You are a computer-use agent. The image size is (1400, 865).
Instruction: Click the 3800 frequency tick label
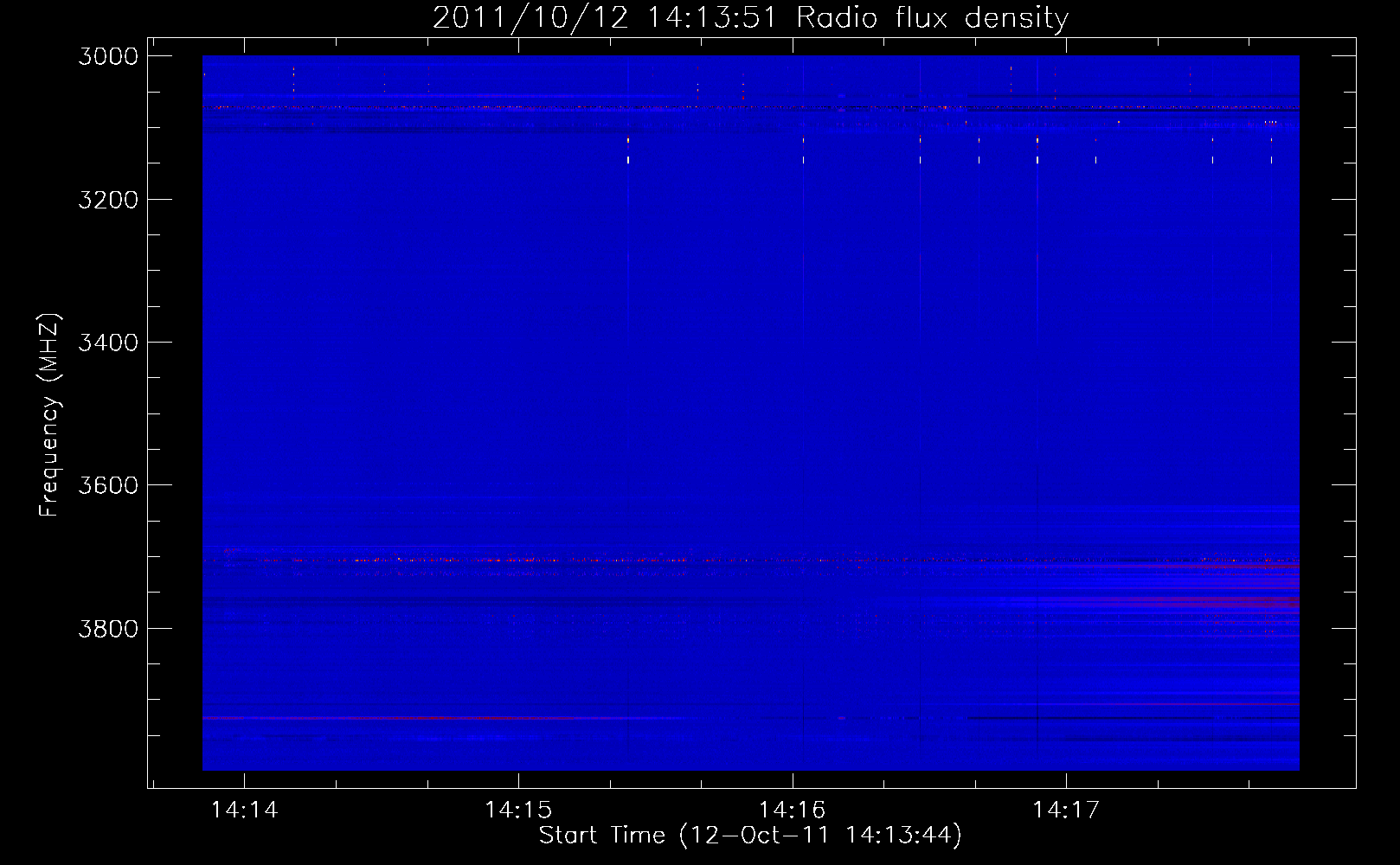click(x=108, y=628)
